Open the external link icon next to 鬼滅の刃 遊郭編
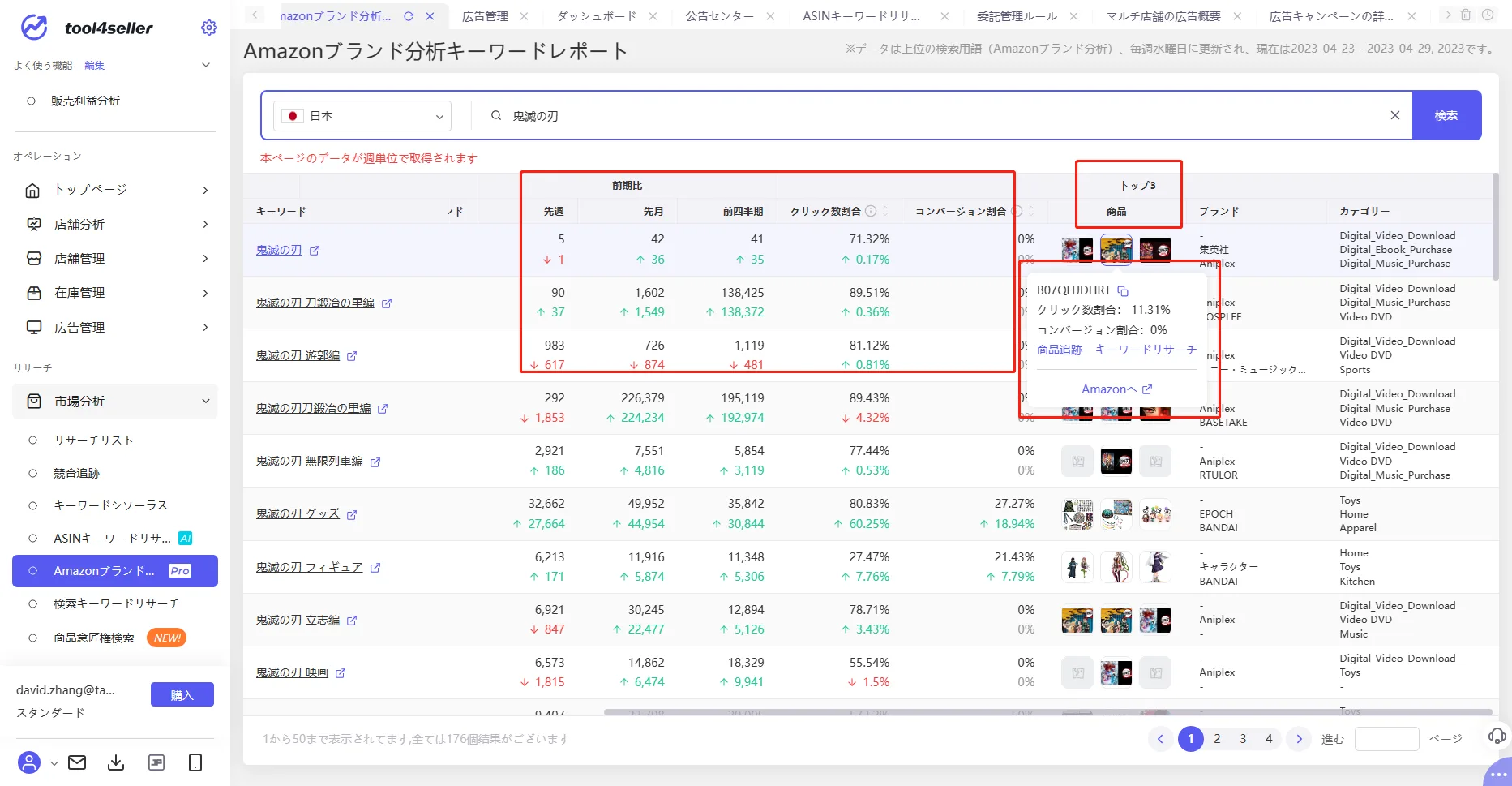1512x786 pixels. pyautogui.click(x=352, y=356)
